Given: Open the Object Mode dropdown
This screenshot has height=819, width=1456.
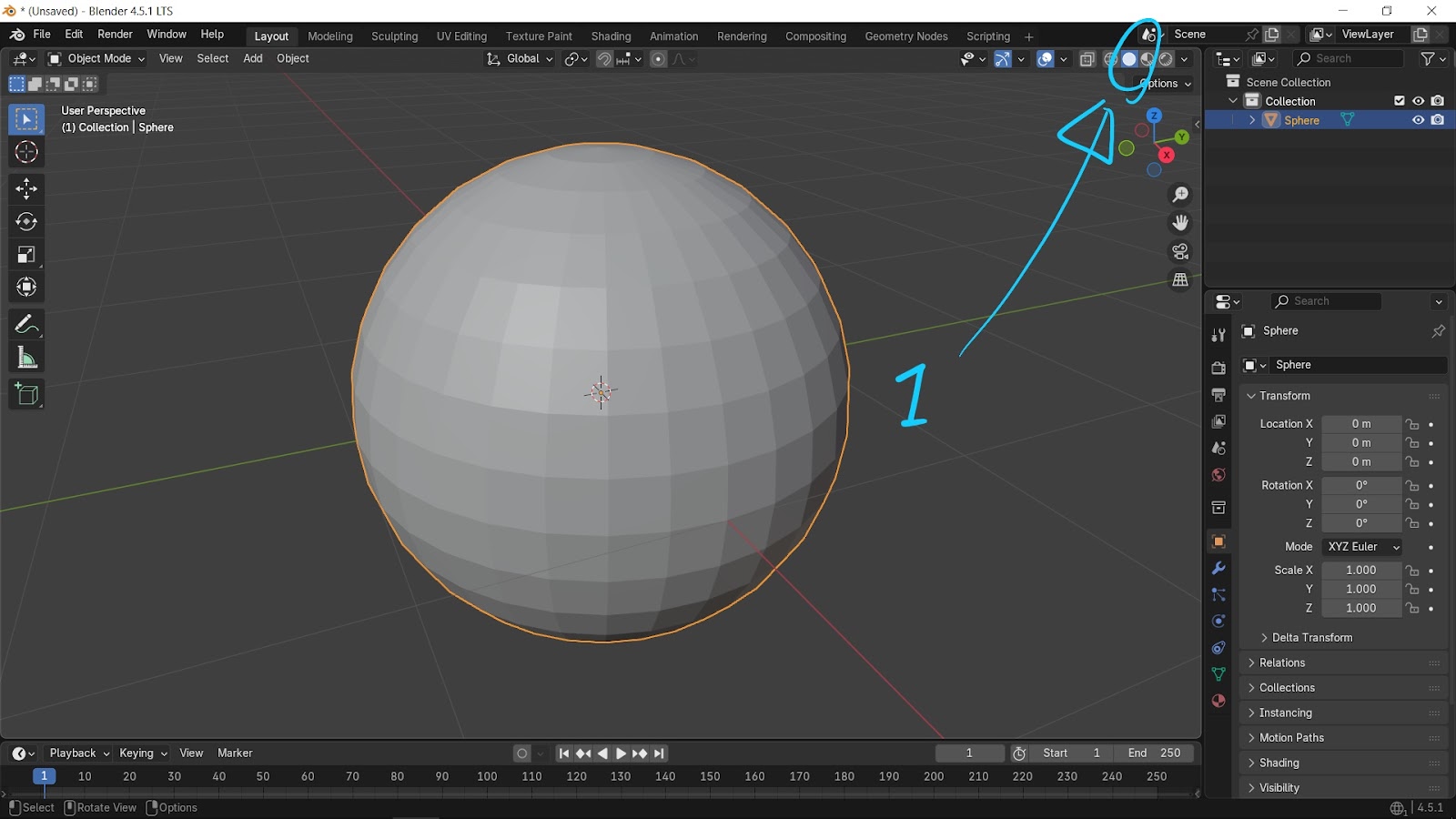Looking at the screenshot, I should [96, 58].
